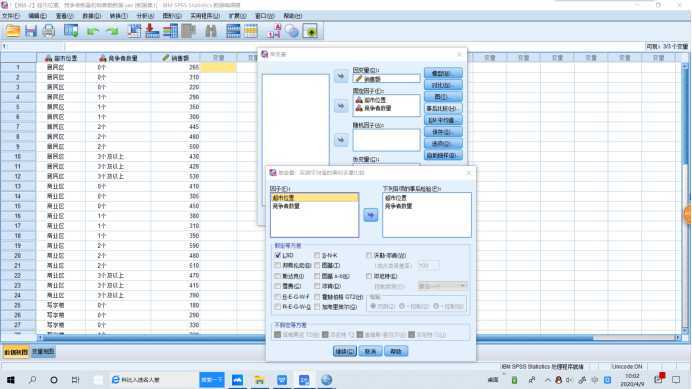This screenshot has height=389, width=692.
Task: Click the print toolbar icon
Action: (49, 31)
